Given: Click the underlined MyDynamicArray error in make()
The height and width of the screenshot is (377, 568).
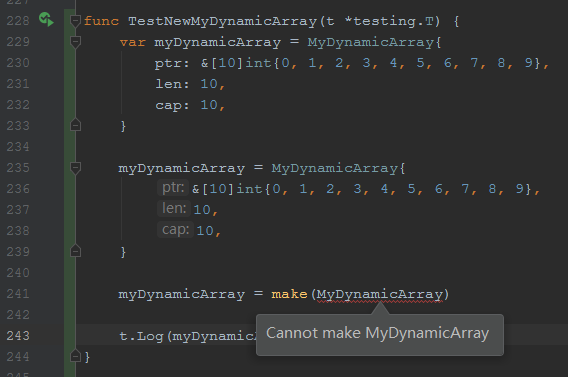Looking at the screenshot, I should (x=380, y=295).
